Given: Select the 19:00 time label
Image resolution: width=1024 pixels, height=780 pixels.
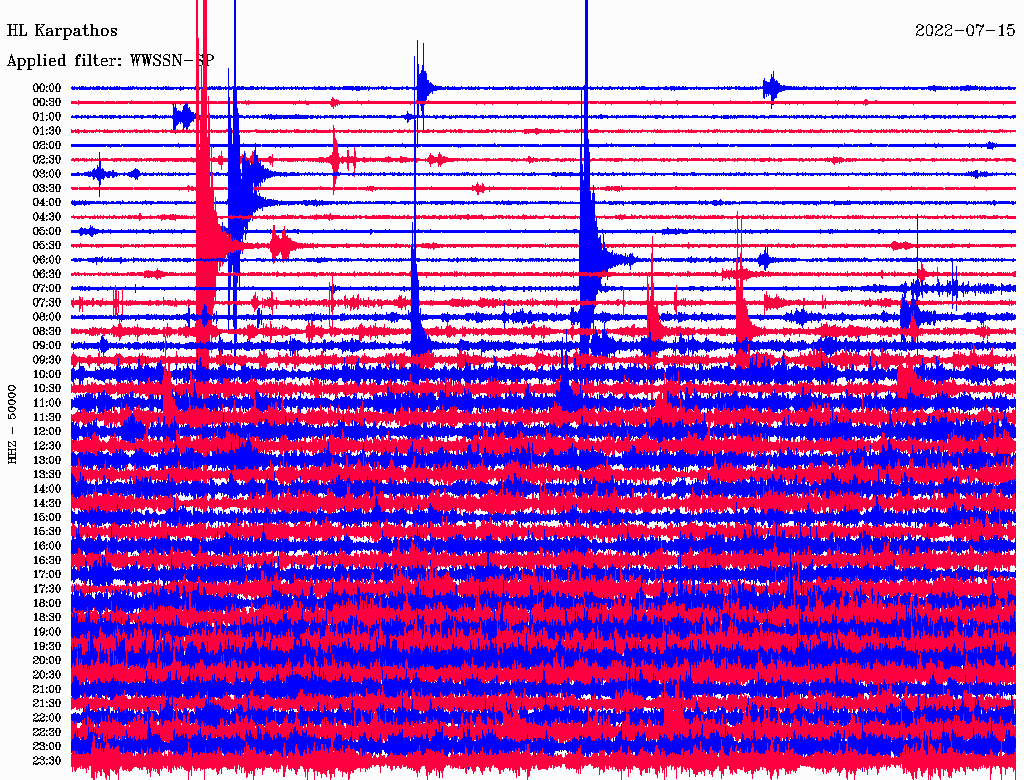Looking at the screenshot, I should [x=47, y=632].
